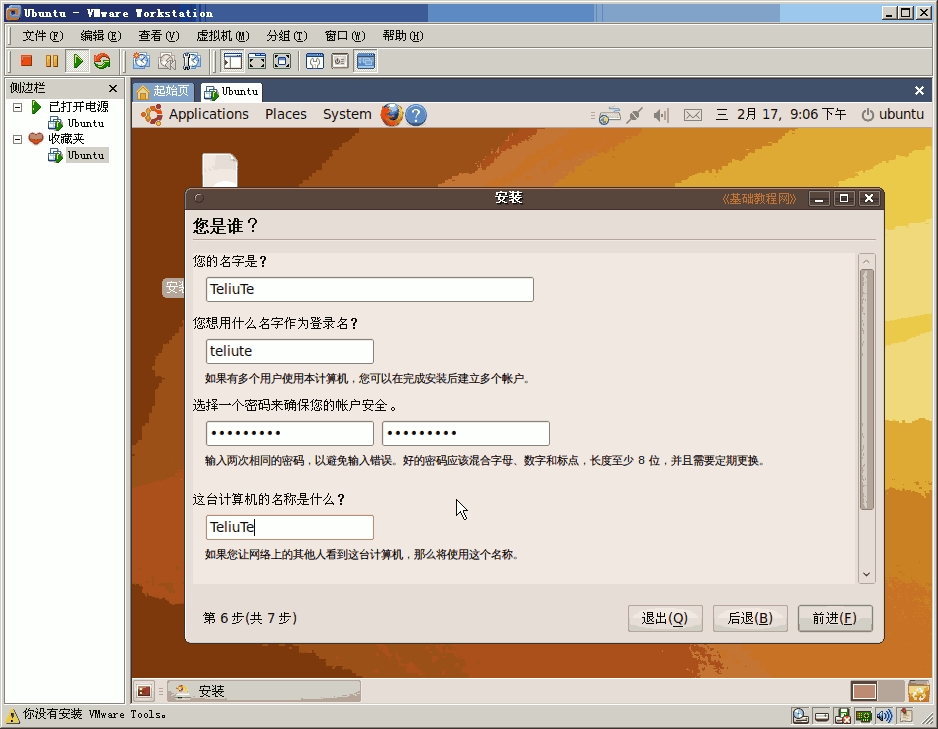The width and height of the screenshot is (938, 729).
Task: Click the login name field teliute
Action: (x=290, y=352)
